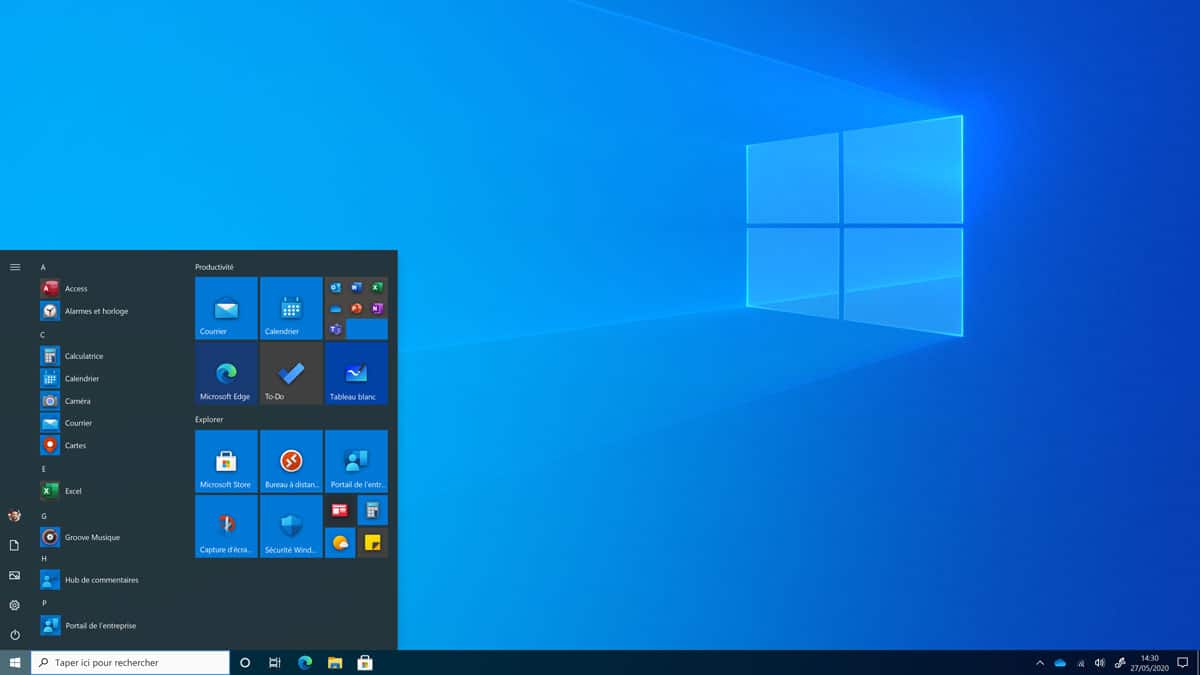Viewport: 1200px width, 675px height.
Task: Open Documents from the Start menu rail
Action: [15, 545]
